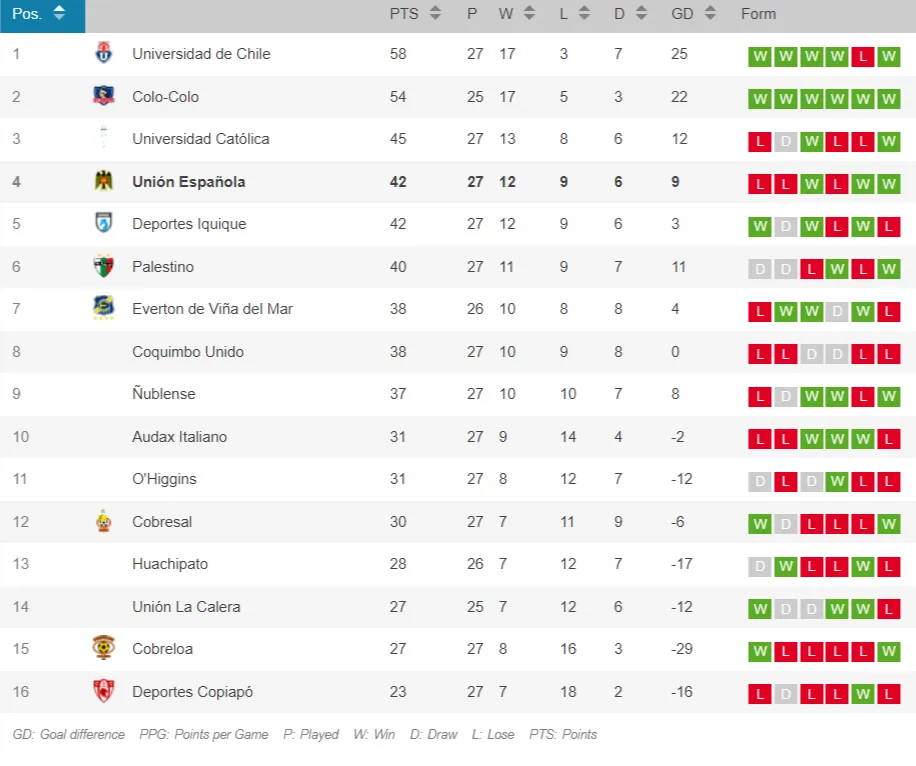916x766 pixels.
Task: Click the Universidad de Chile club crest
Action: 103,54
